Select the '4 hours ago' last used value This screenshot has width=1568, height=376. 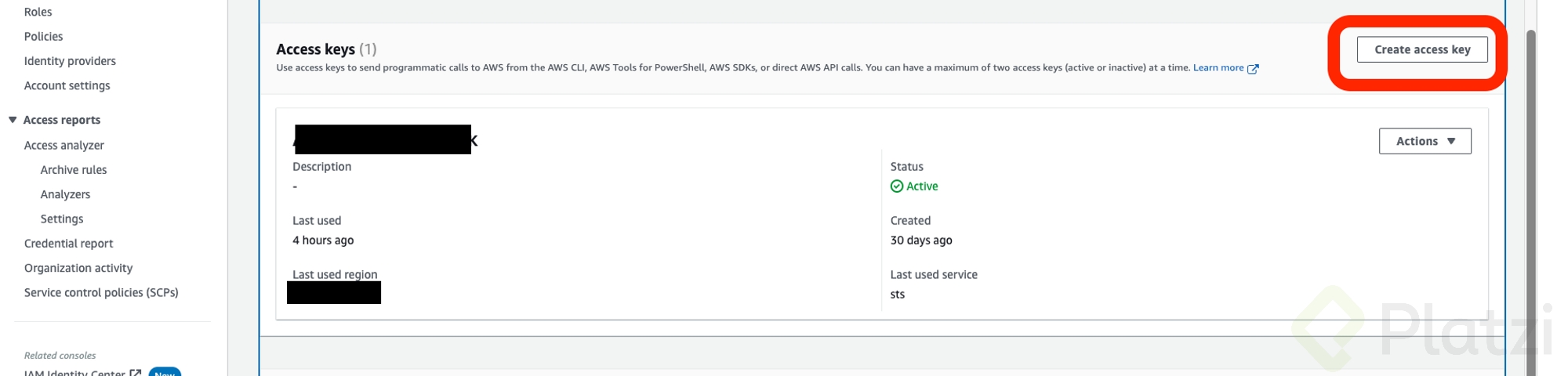pos(323,240)
